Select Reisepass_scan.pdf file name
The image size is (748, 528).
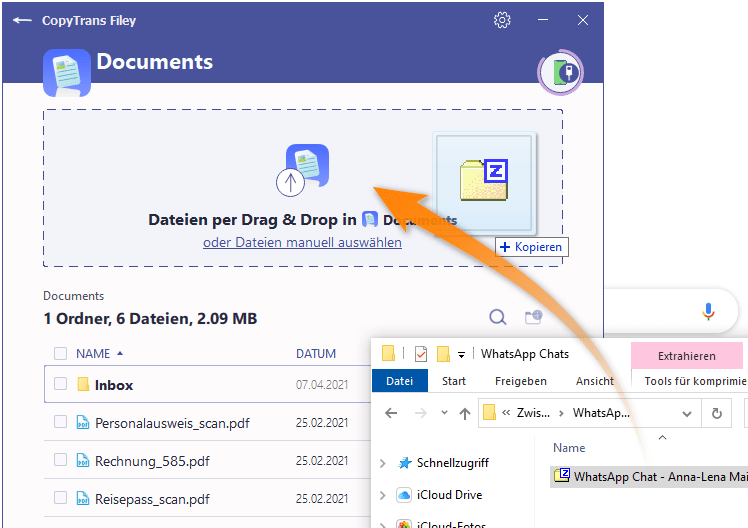(152, 499)
